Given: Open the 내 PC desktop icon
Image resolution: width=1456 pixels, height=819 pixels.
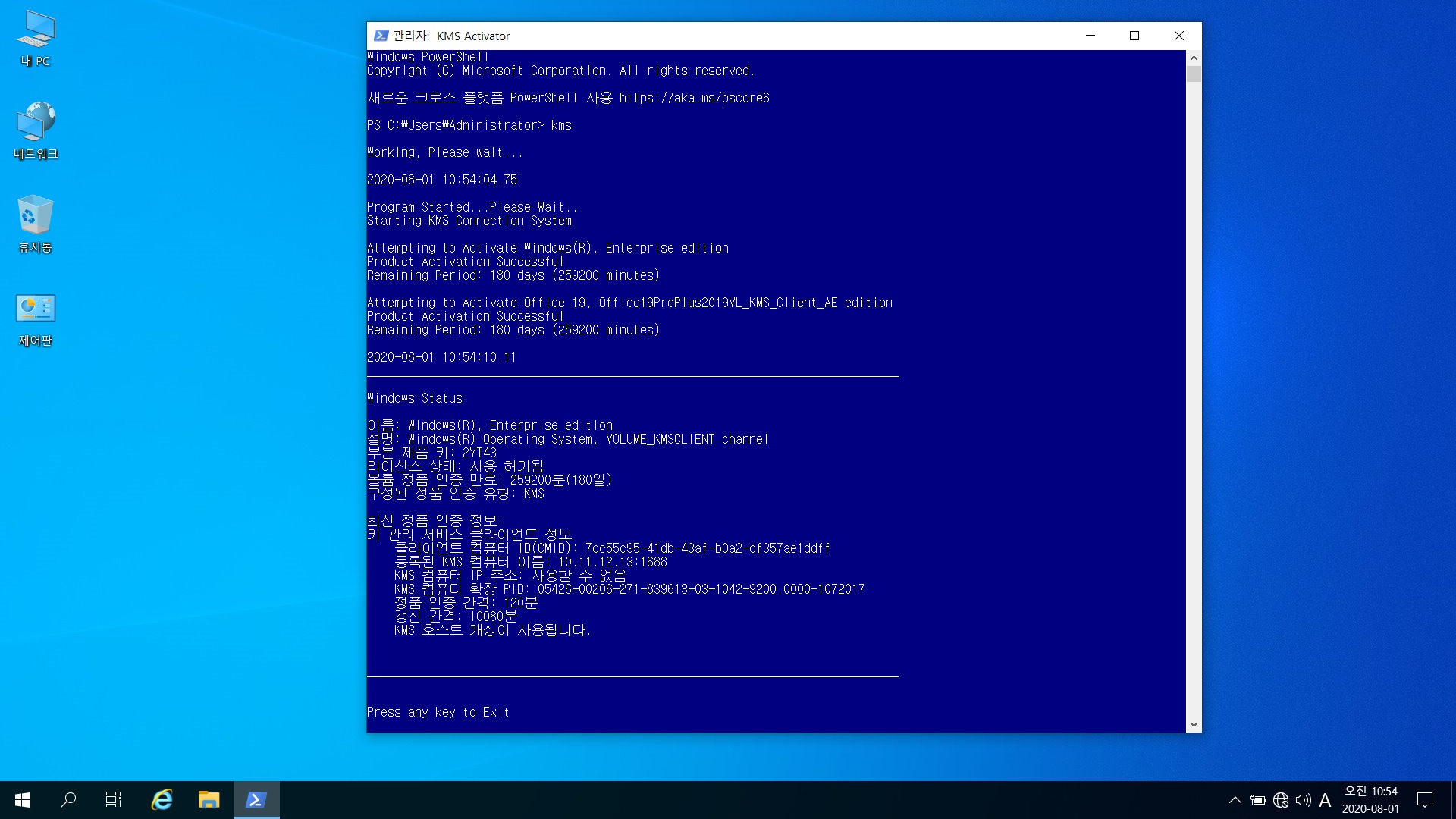Looking at the screenshot, I should [x=36, y=39].
